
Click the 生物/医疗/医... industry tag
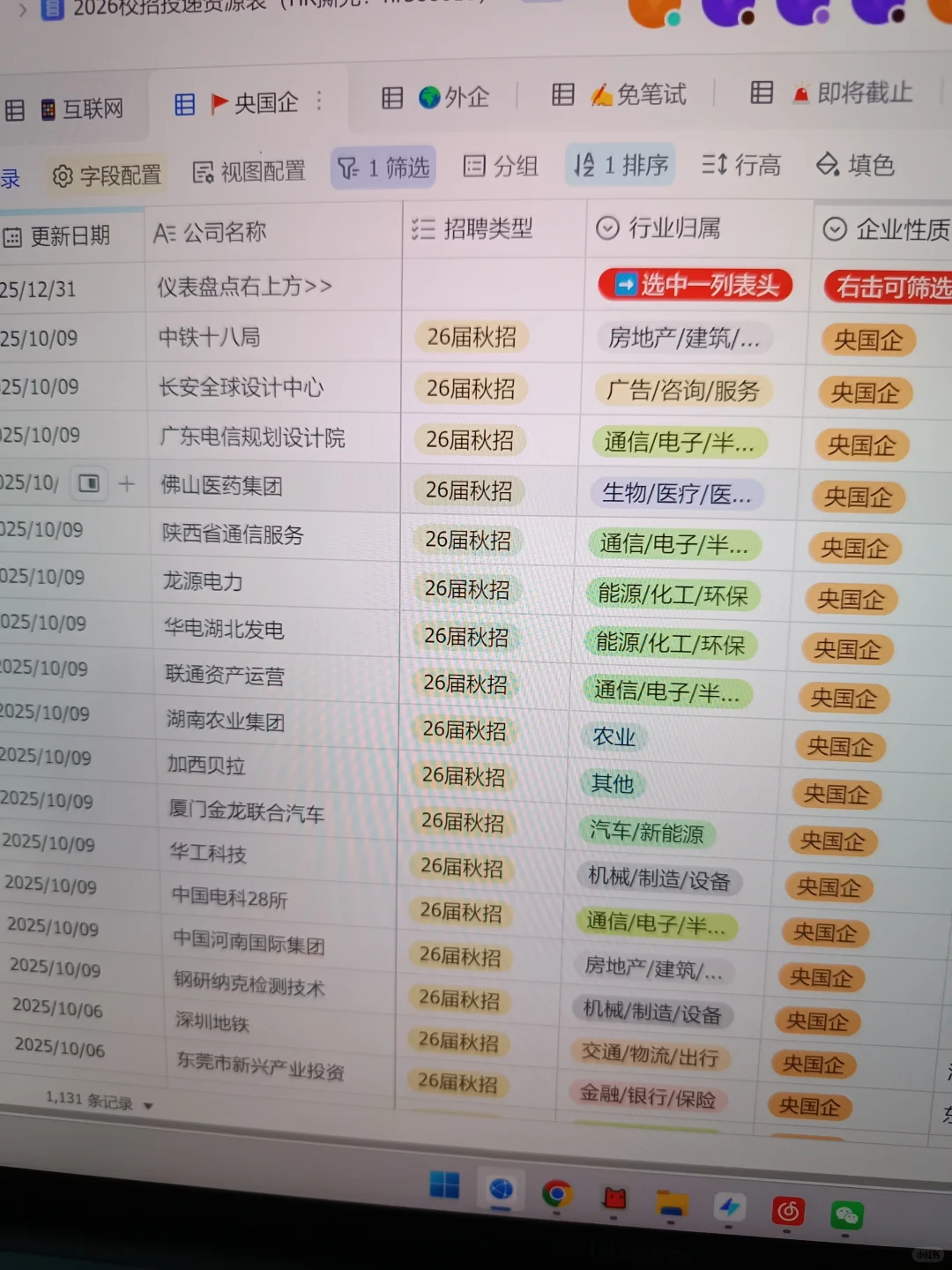click(676, 494)
